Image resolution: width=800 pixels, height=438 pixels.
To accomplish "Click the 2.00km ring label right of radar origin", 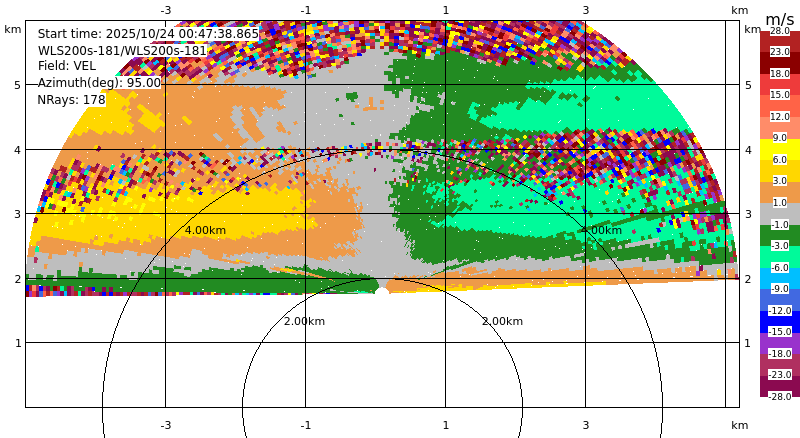I will (503, 321).
